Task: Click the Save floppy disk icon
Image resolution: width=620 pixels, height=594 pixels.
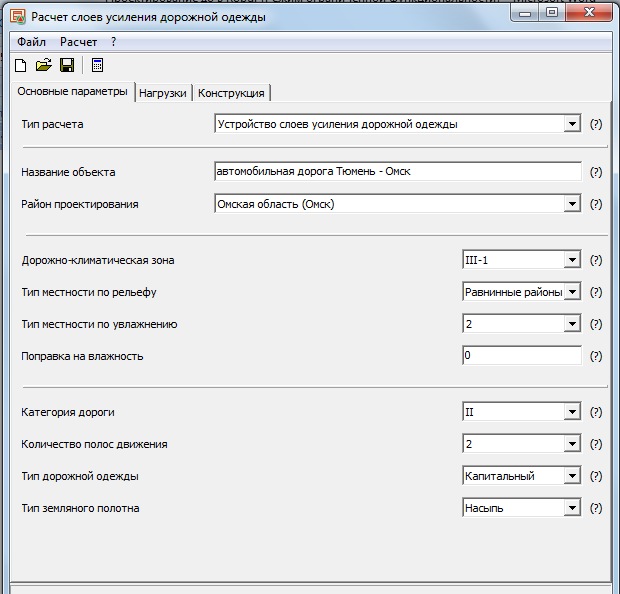Action: pos(67,65)
